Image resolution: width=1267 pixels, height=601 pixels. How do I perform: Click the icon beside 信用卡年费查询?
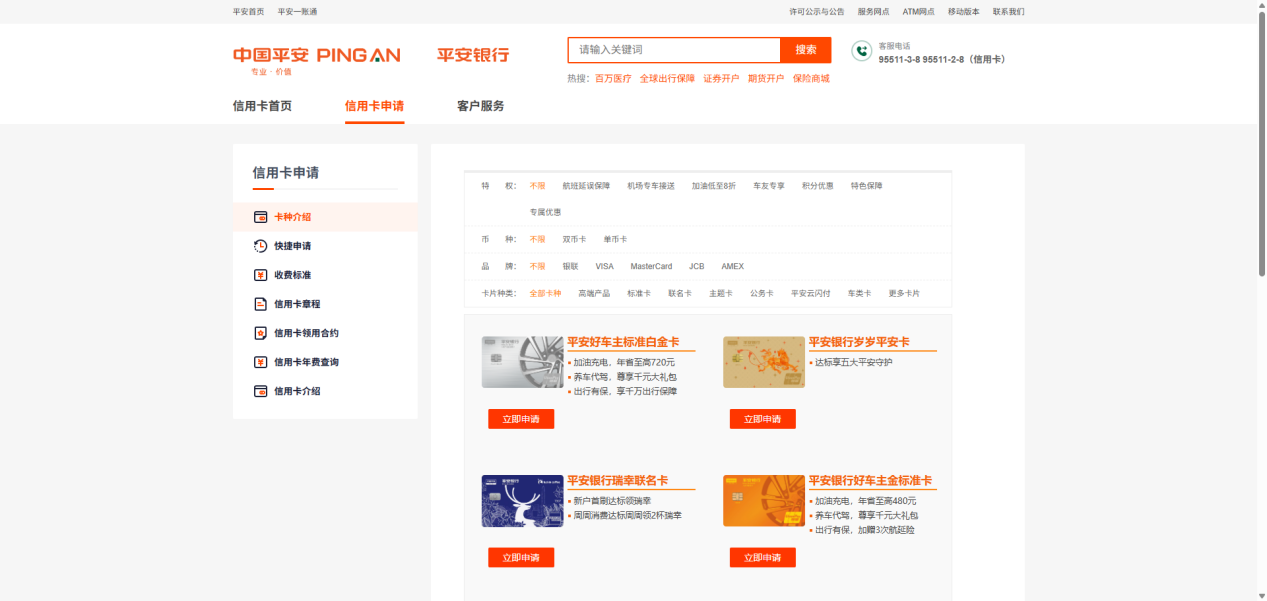tap(260, 362)
